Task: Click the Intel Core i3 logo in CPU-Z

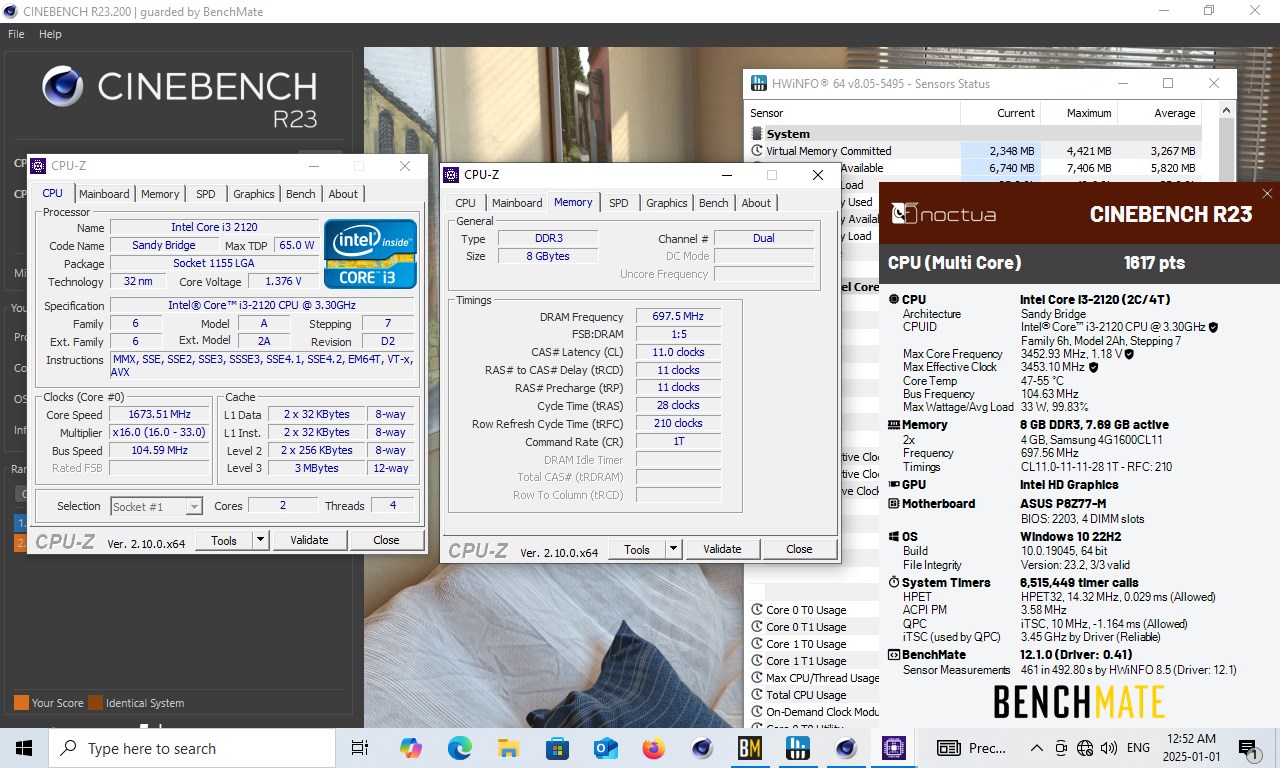Action: coord(370,254)
